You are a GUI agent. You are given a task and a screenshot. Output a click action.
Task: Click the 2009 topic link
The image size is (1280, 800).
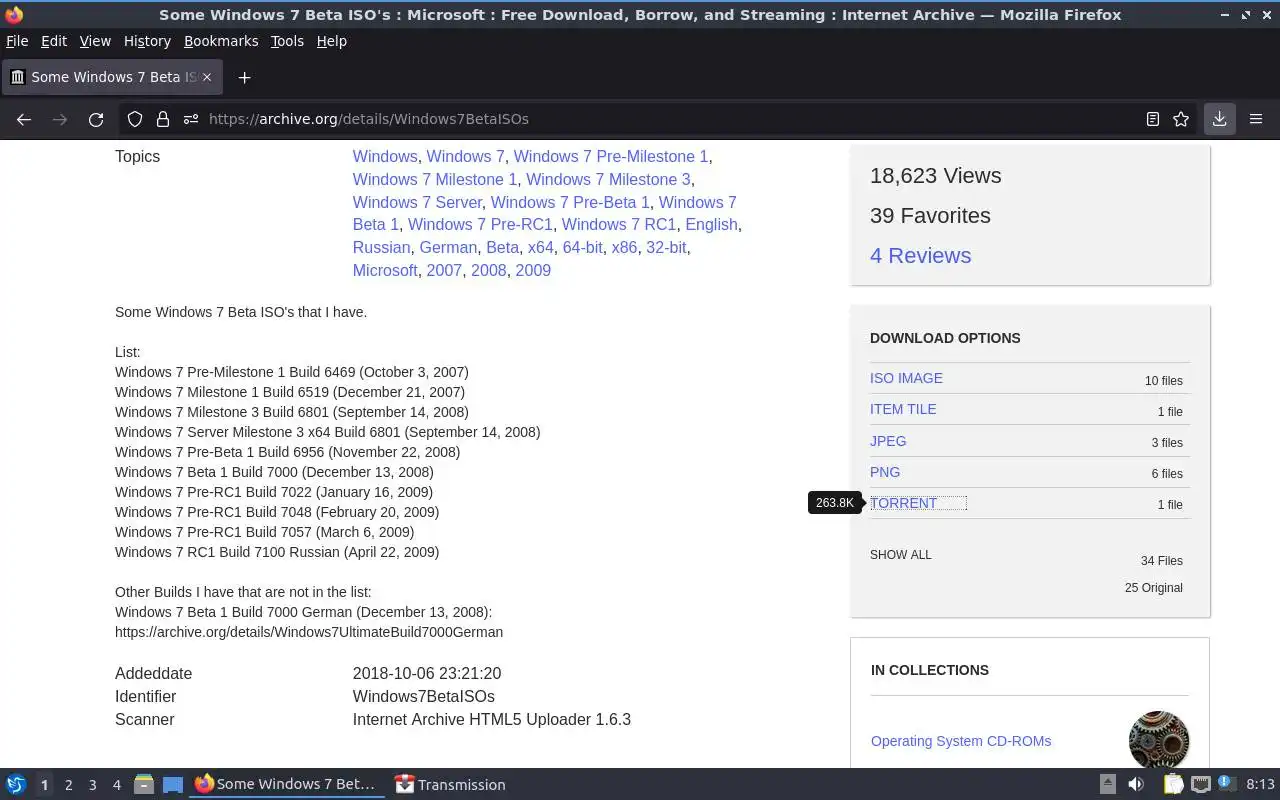(x=533, y=270)
